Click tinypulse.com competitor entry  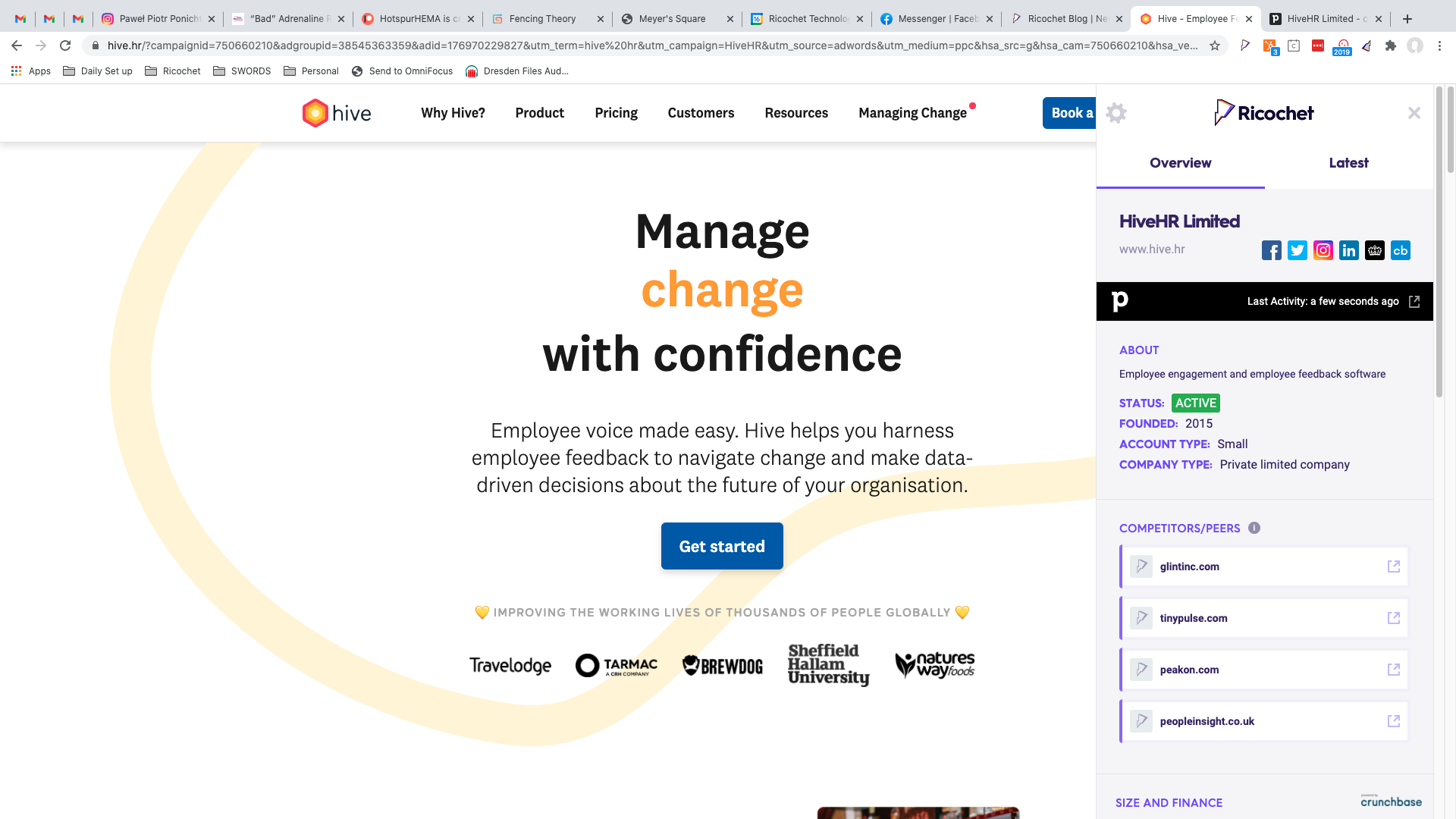(x=1194, y=618)
